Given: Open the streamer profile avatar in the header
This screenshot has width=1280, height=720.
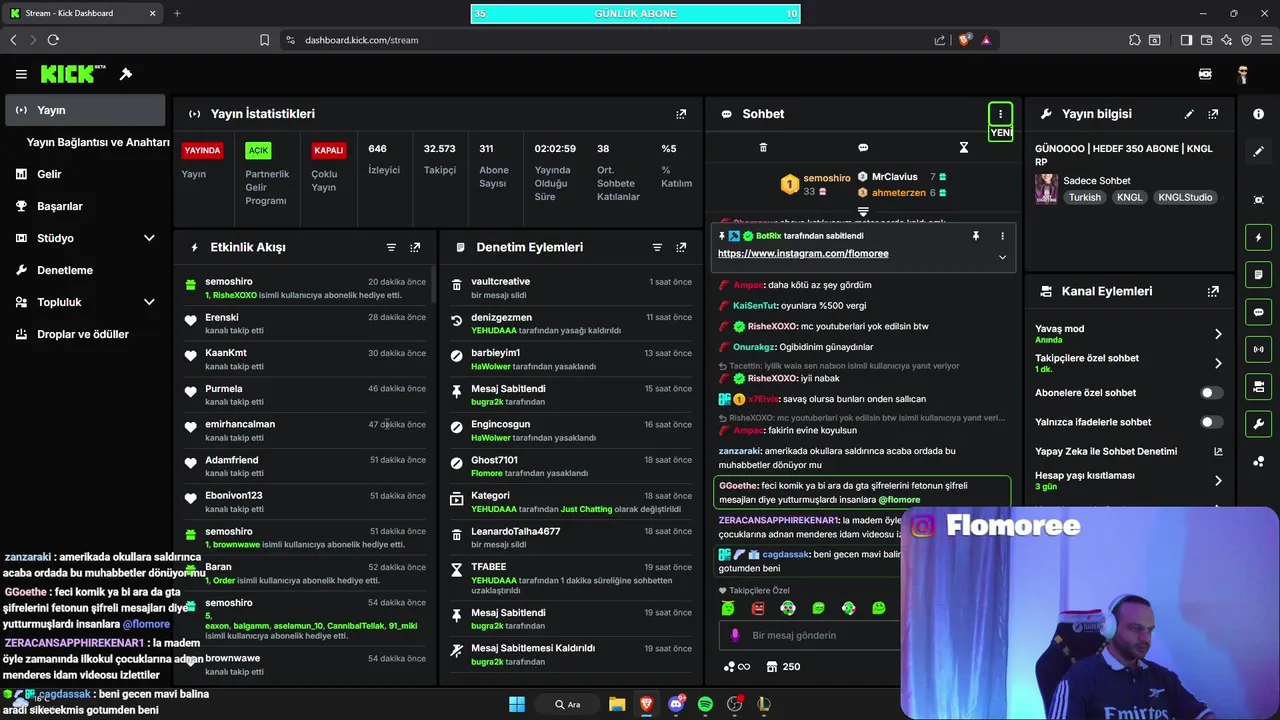Looking at the screenshot, I should [1242, 74].
